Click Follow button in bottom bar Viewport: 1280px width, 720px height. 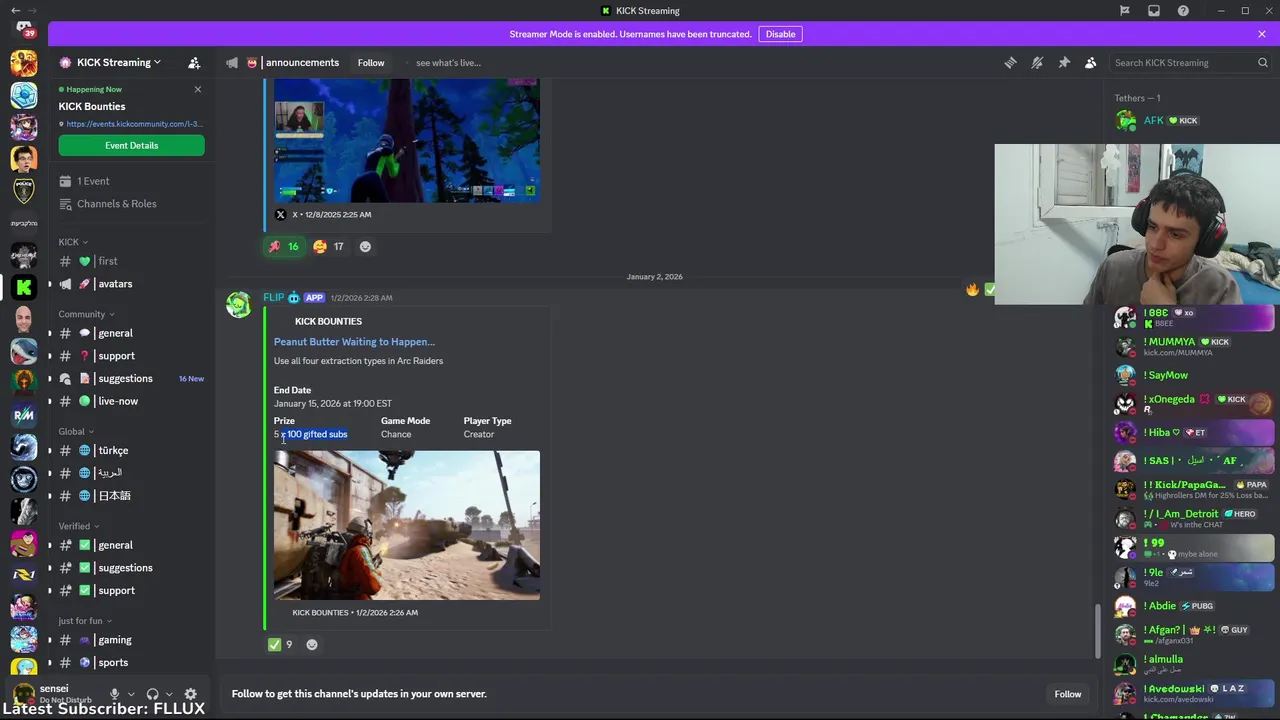click(1067, 694)
